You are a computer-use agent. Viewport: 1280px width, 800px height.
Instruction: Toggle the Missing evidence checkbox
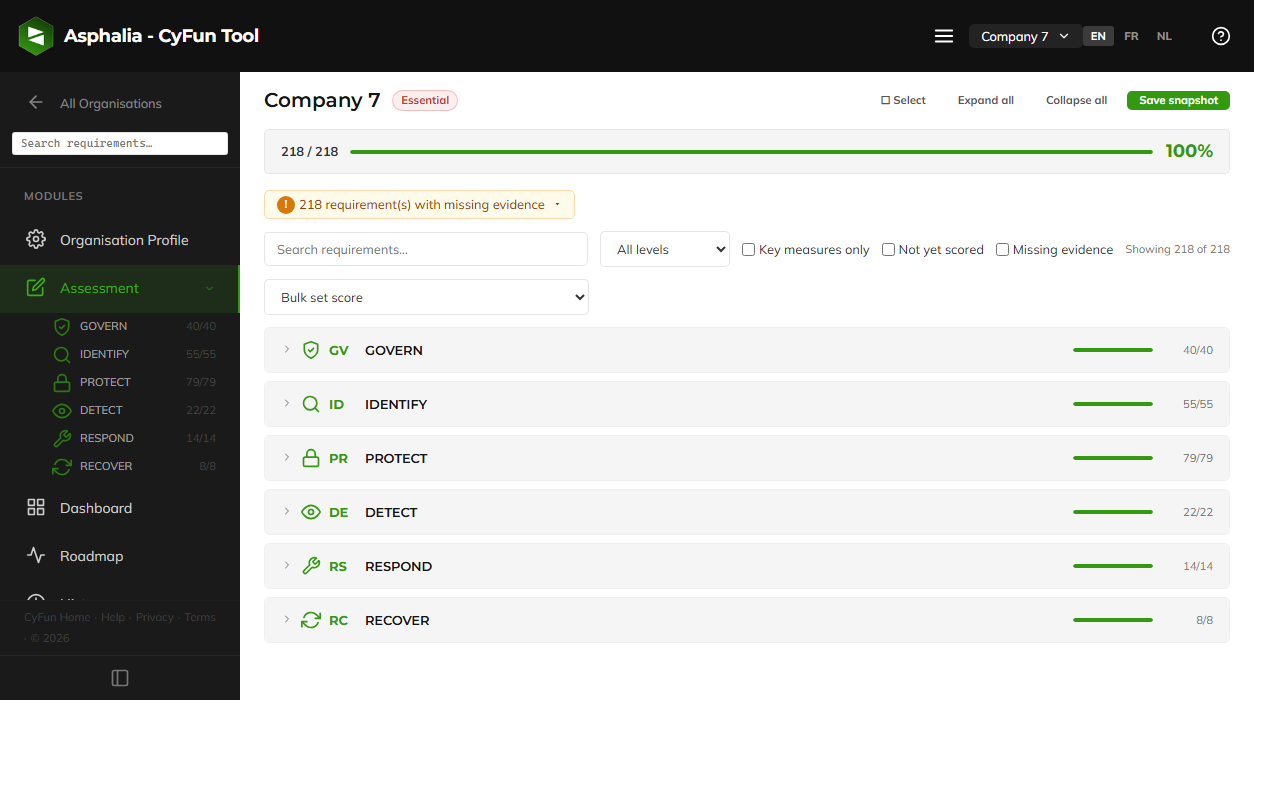(1002, 249)
